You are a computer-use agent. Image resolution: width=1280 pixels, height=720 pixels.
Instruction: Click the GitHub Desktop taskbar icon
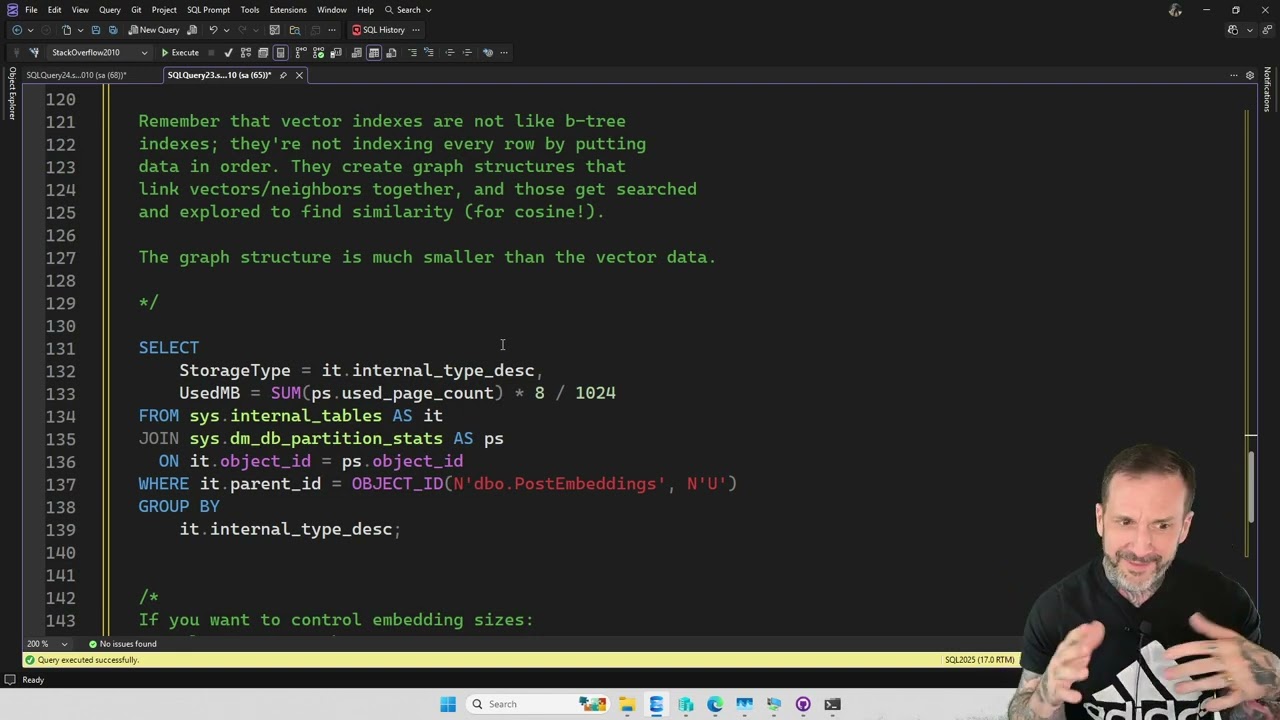[803, 704]
